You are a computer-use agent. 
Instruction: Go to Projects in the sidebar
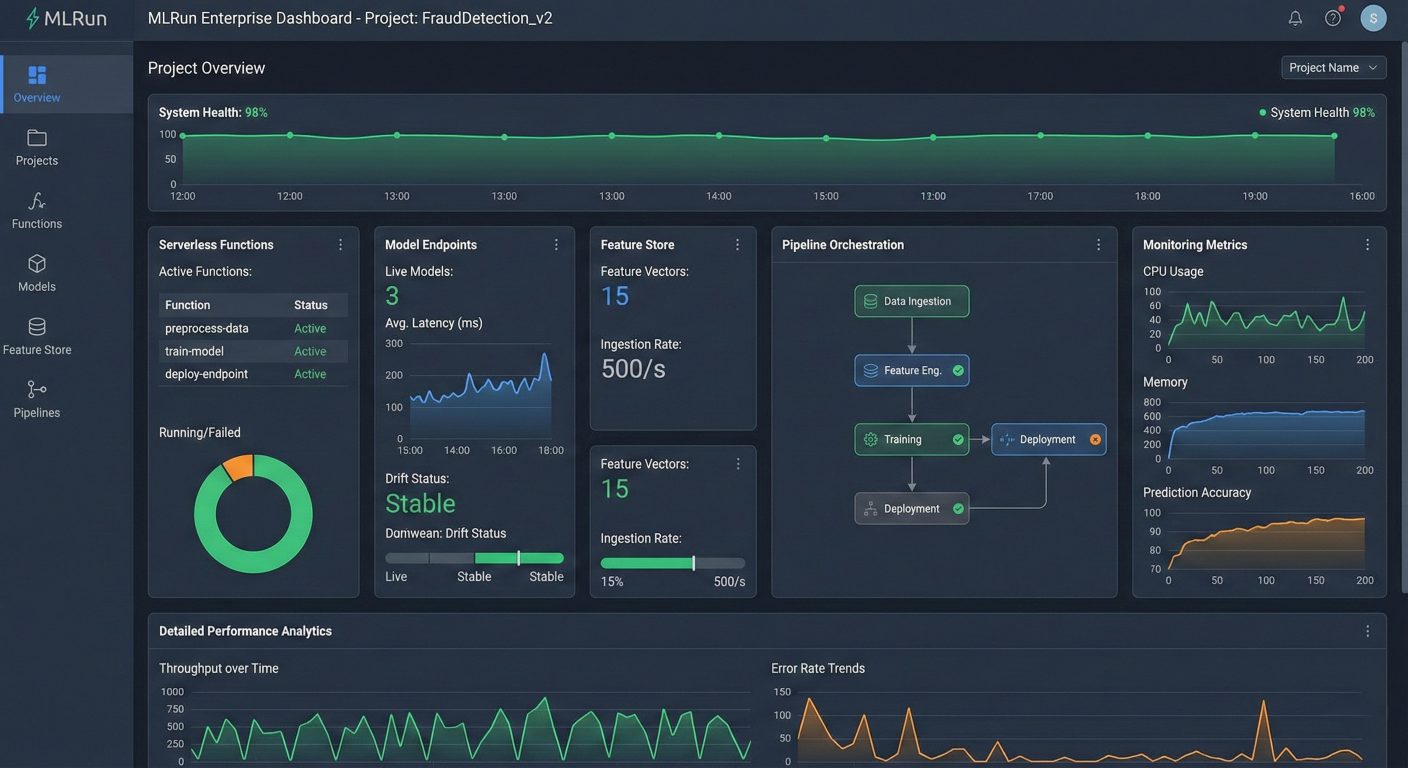[37, 147]
